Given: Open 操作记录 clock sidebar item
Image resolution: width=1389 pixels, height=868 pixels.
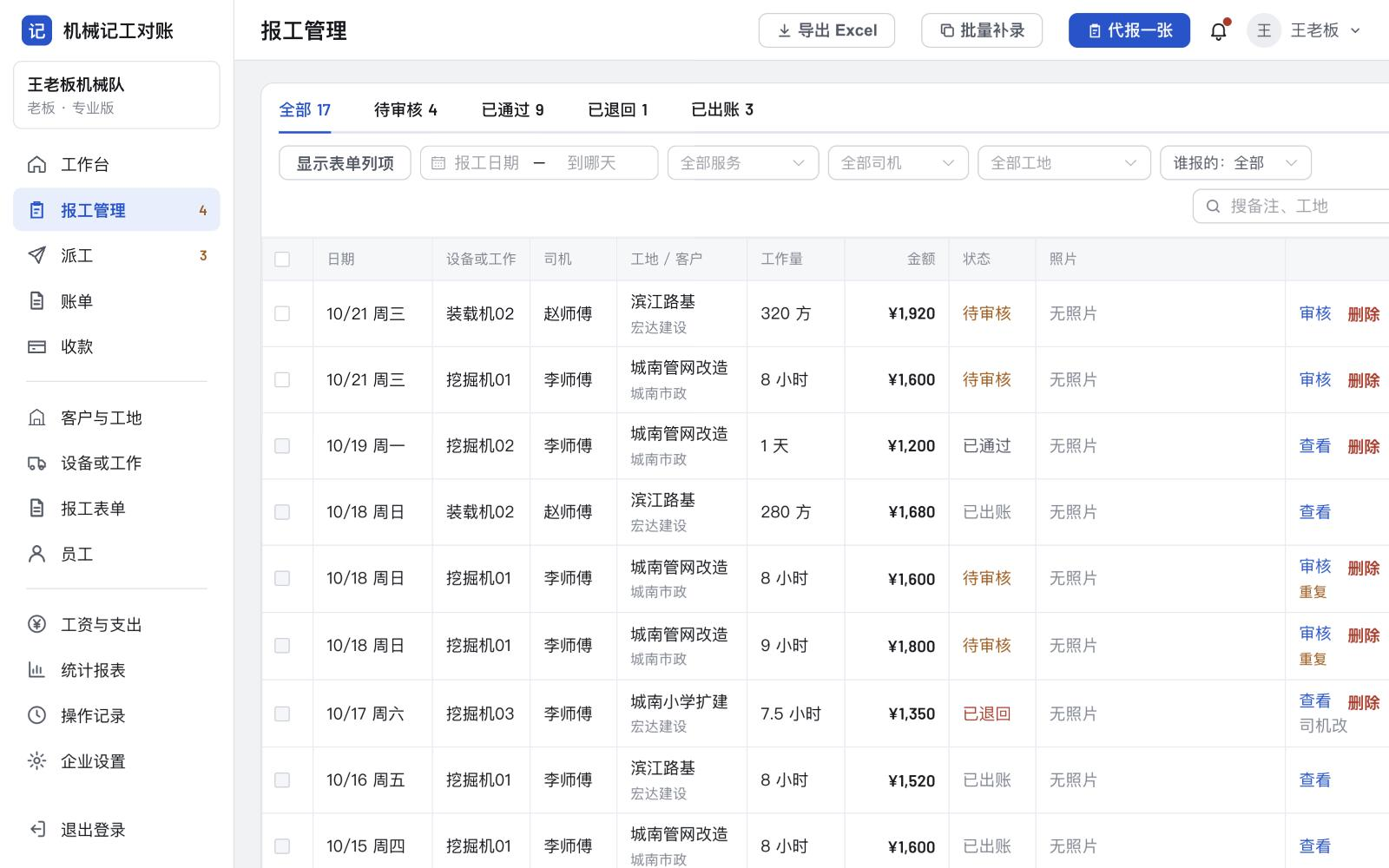Looking at the screenshot, I should click(x=116, y=715).
